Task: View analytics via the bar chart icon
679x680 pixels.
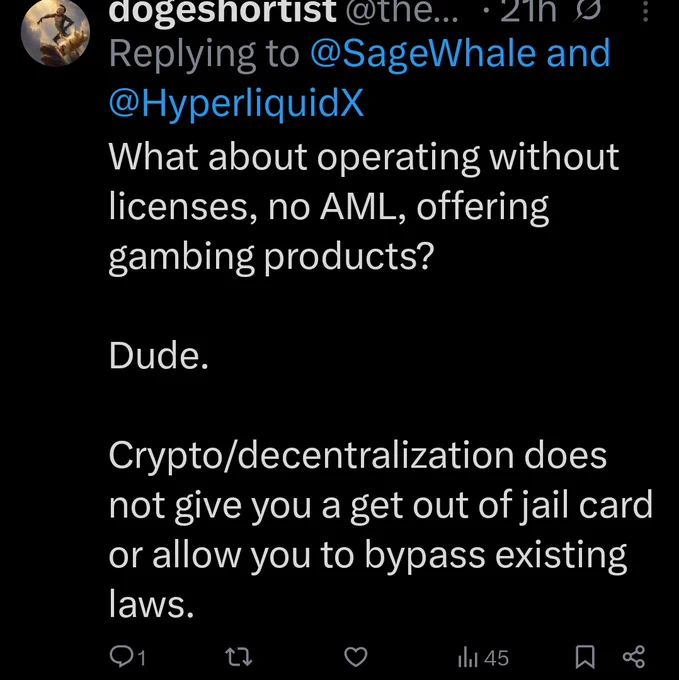Action: (x=468, y=658)
